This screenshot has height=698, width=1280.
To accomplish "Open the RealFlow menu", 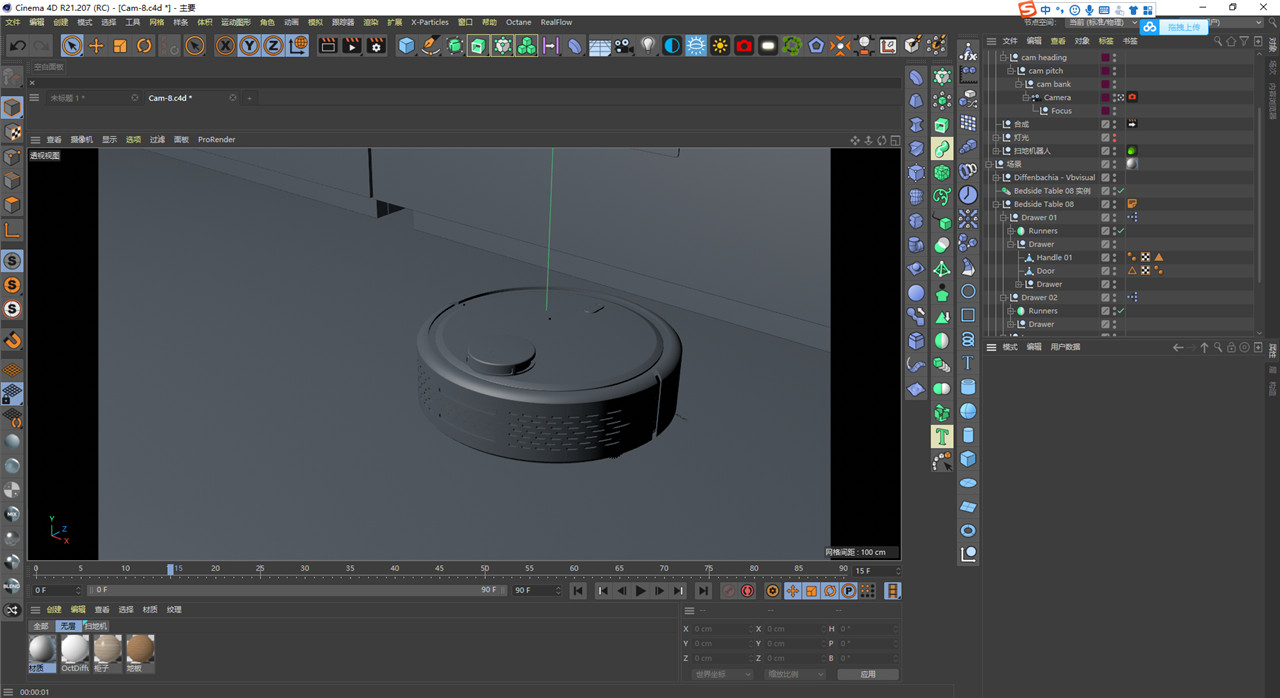I will [557, 22].
